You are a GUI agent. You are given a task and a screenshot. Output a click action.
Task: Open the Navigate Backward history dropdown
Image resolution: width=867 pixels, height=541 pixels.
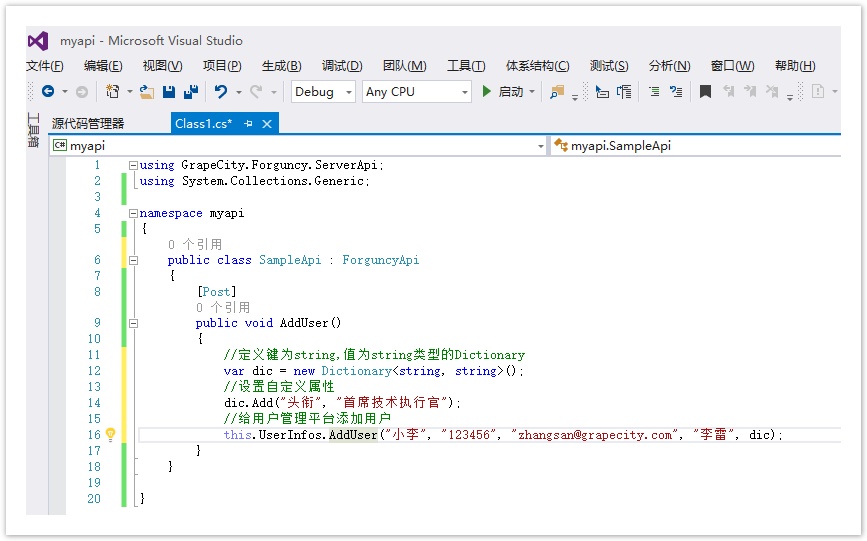coord(65,92)
